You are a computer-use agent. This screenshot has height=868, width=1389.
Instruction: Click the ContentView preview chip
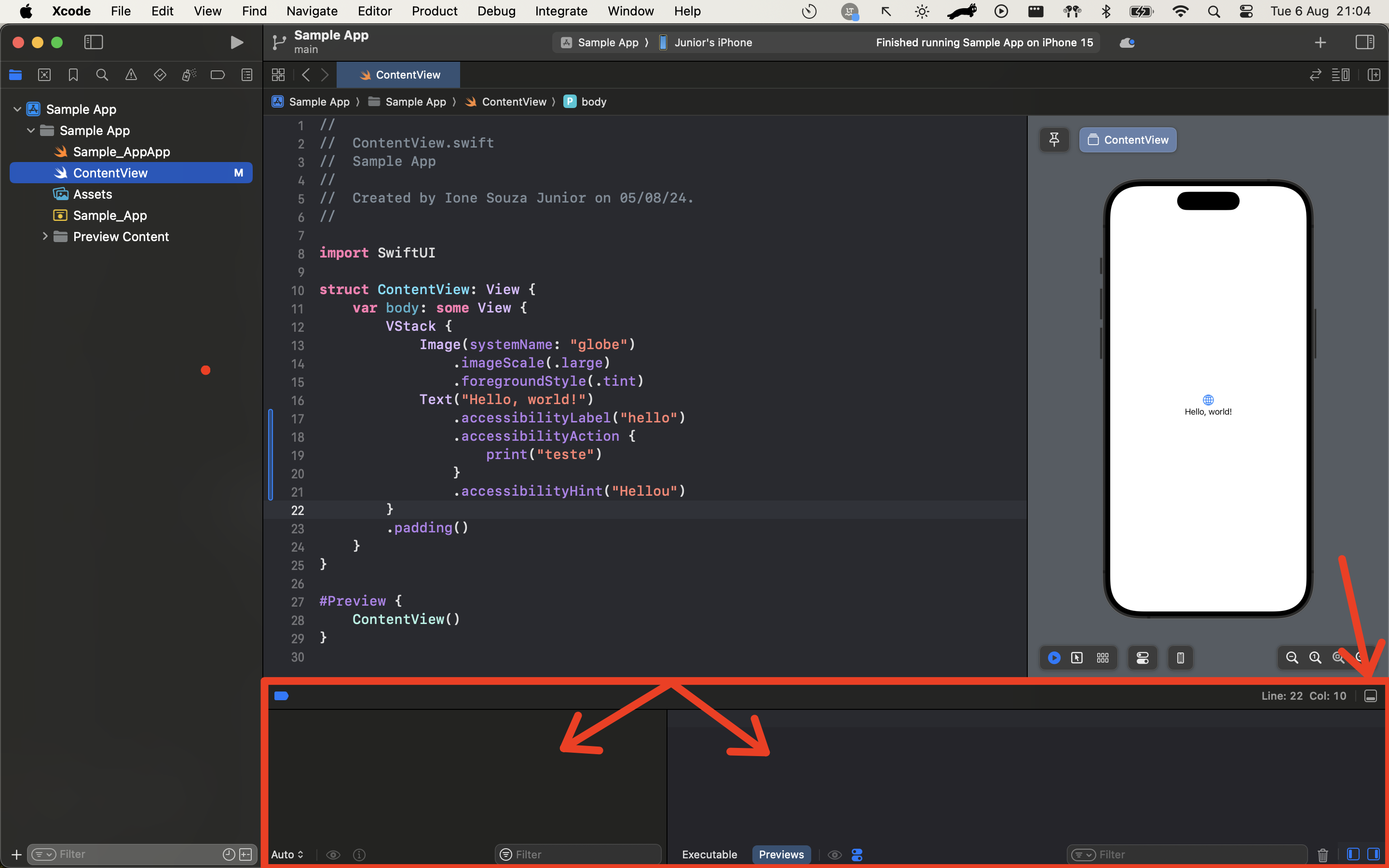pos(1127,139)
